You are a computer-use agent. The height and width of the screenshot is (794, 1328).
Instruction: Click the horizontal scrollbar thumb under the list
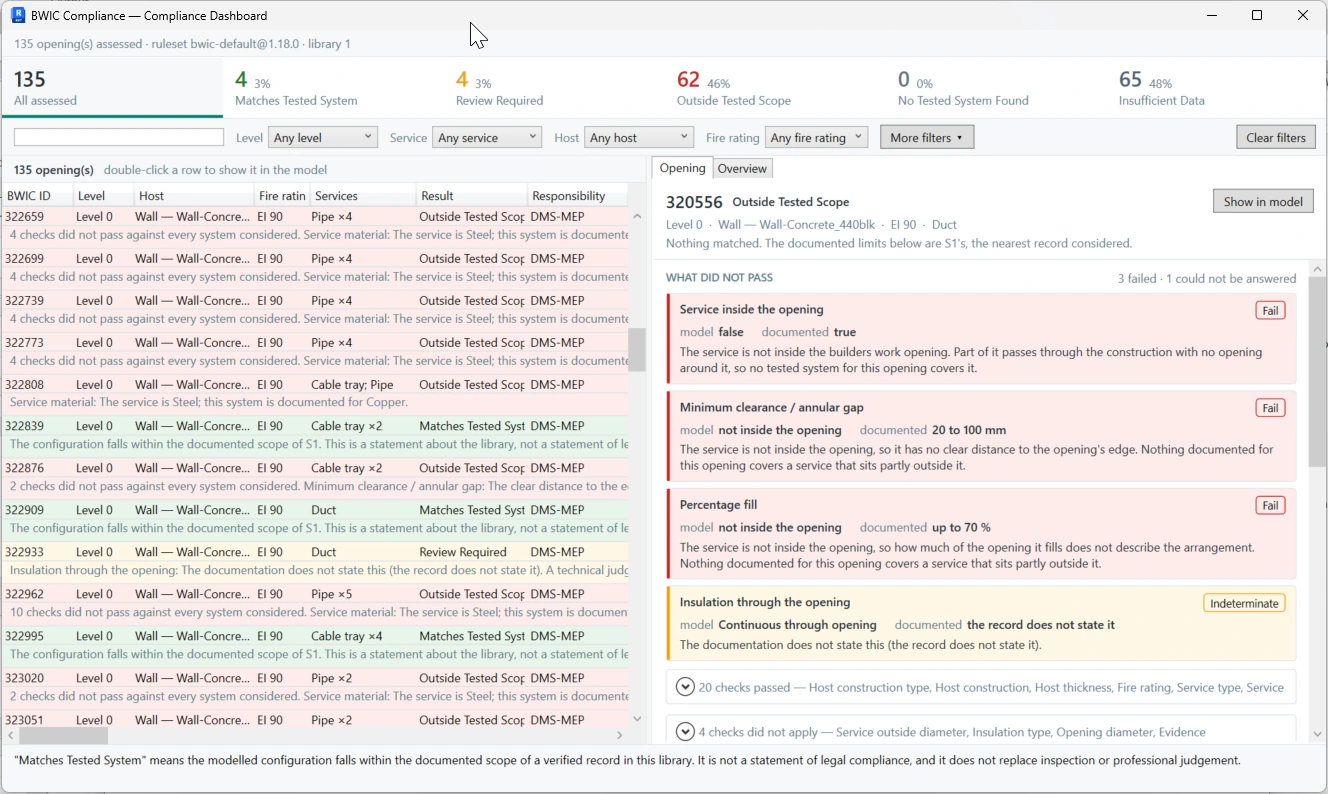point(63,735)
